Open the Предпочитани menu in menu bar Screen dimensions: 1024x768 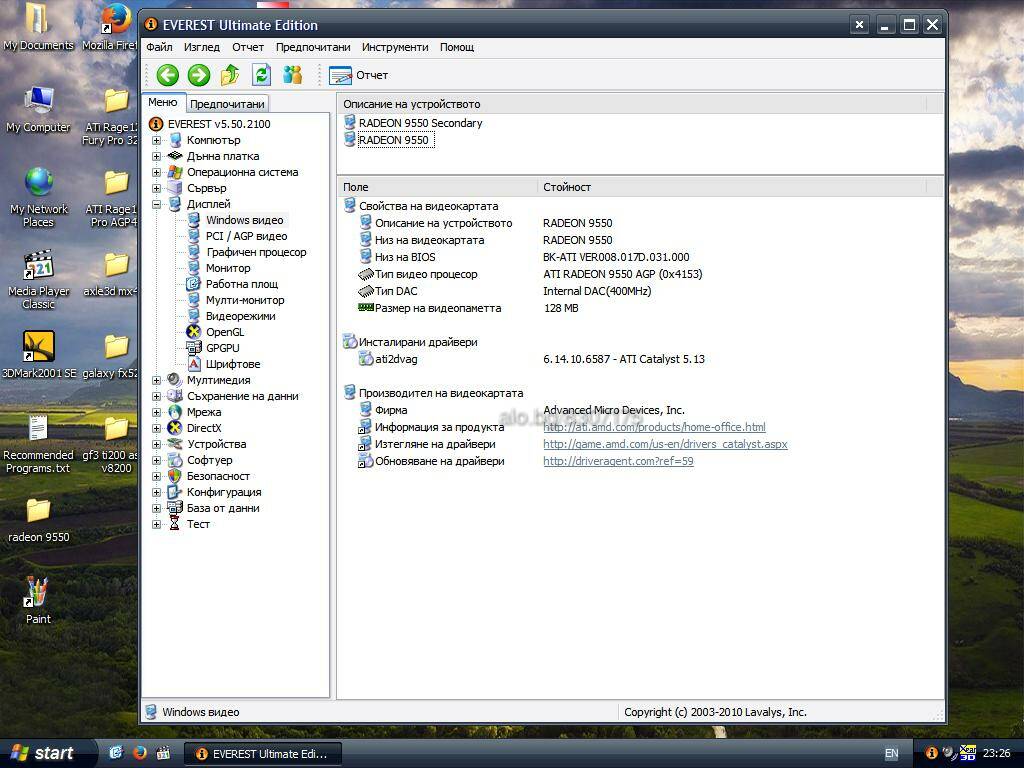pos(313,47)
